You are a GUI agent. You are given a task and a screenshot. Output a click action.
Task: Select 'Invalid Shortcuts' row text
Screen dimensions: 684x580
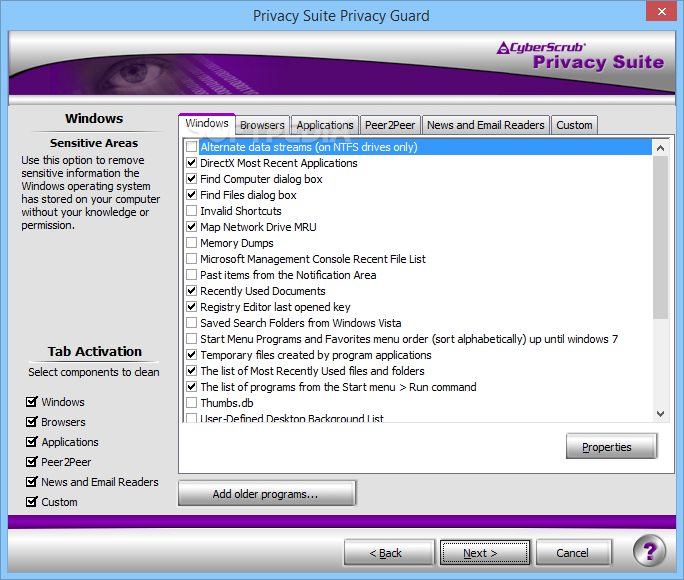241,211
